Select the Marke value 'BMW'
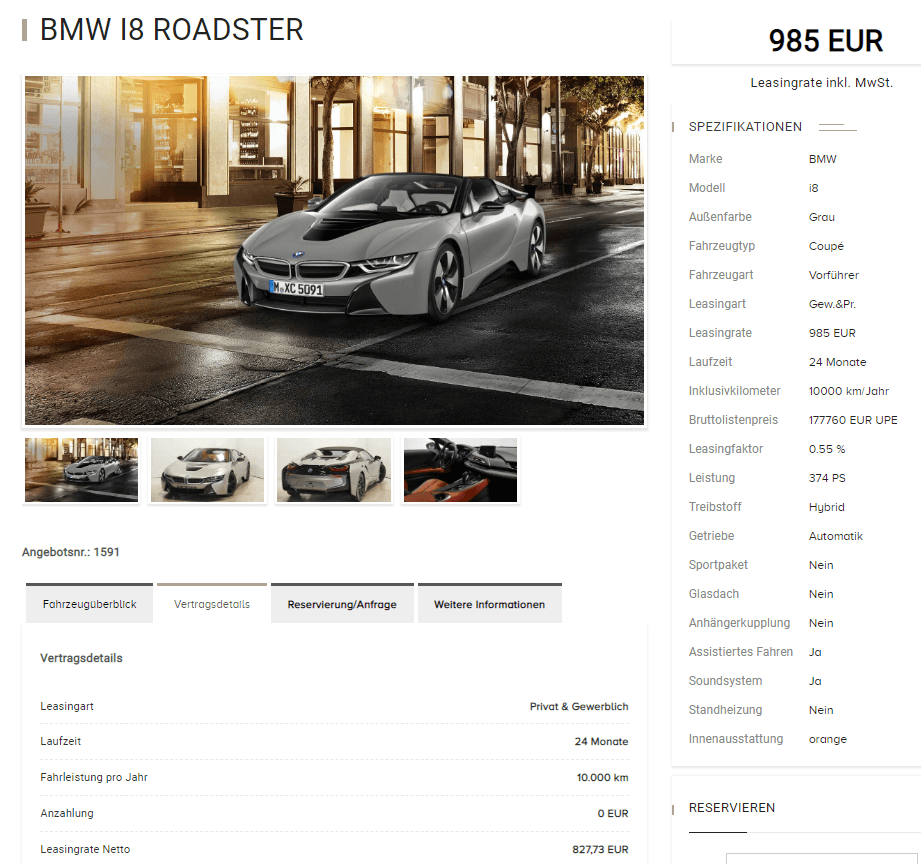The width and height of the screenshot is (921, 864). coord(822,159)
